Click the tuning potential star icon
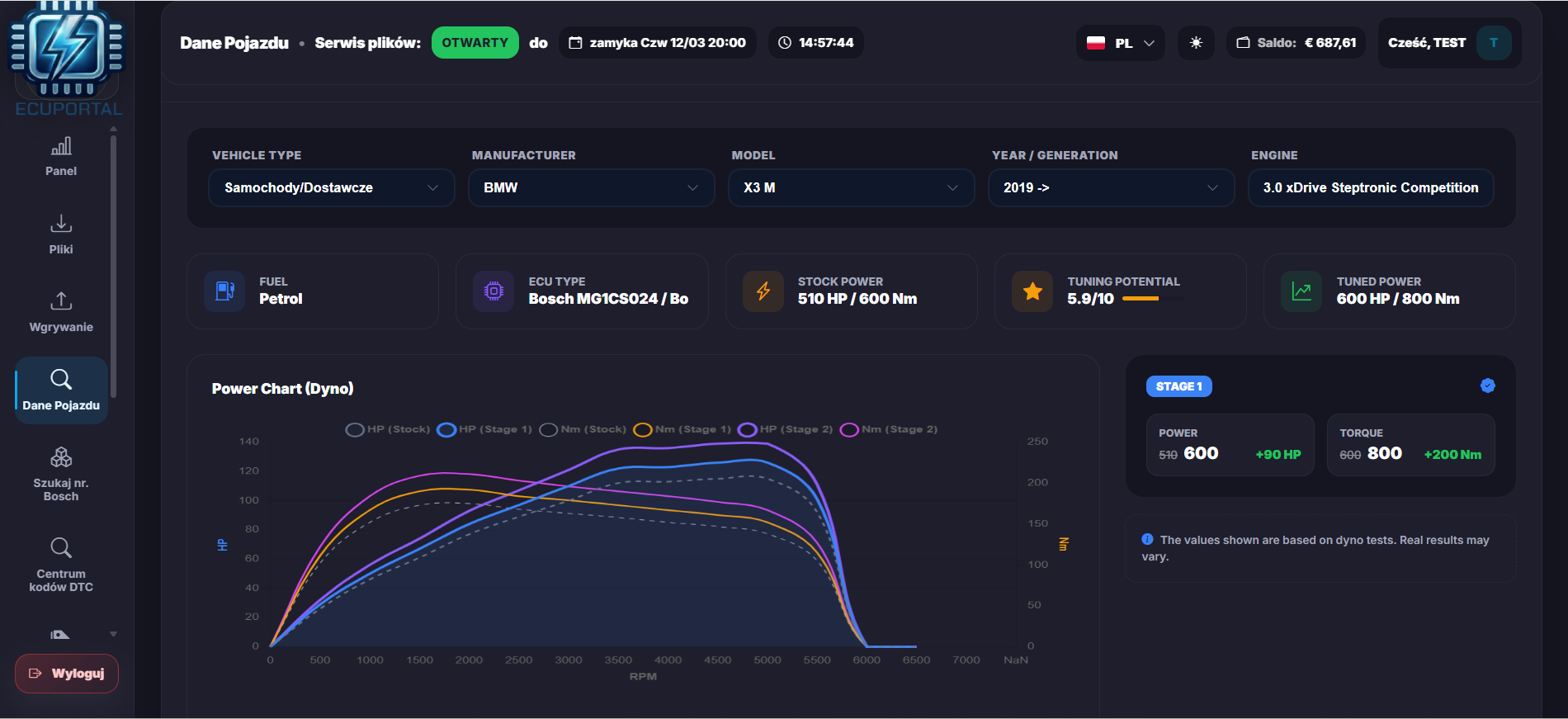The image size is (1568, 719). click(x=1032, y=291)
